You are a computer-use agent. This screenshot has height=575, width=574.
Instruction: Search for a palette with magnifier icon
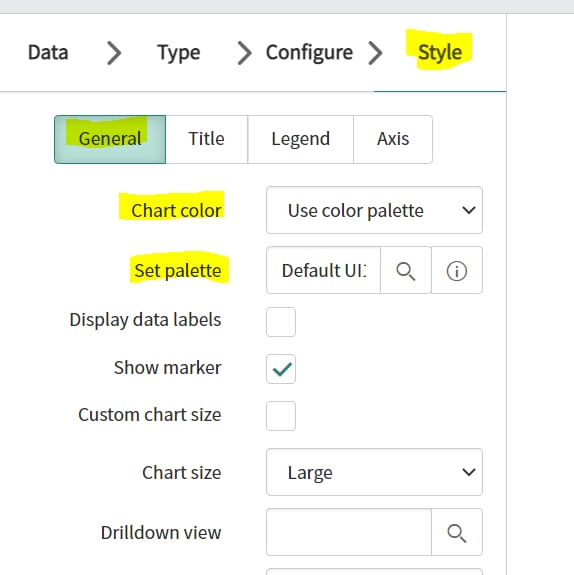tap(406, 271)
